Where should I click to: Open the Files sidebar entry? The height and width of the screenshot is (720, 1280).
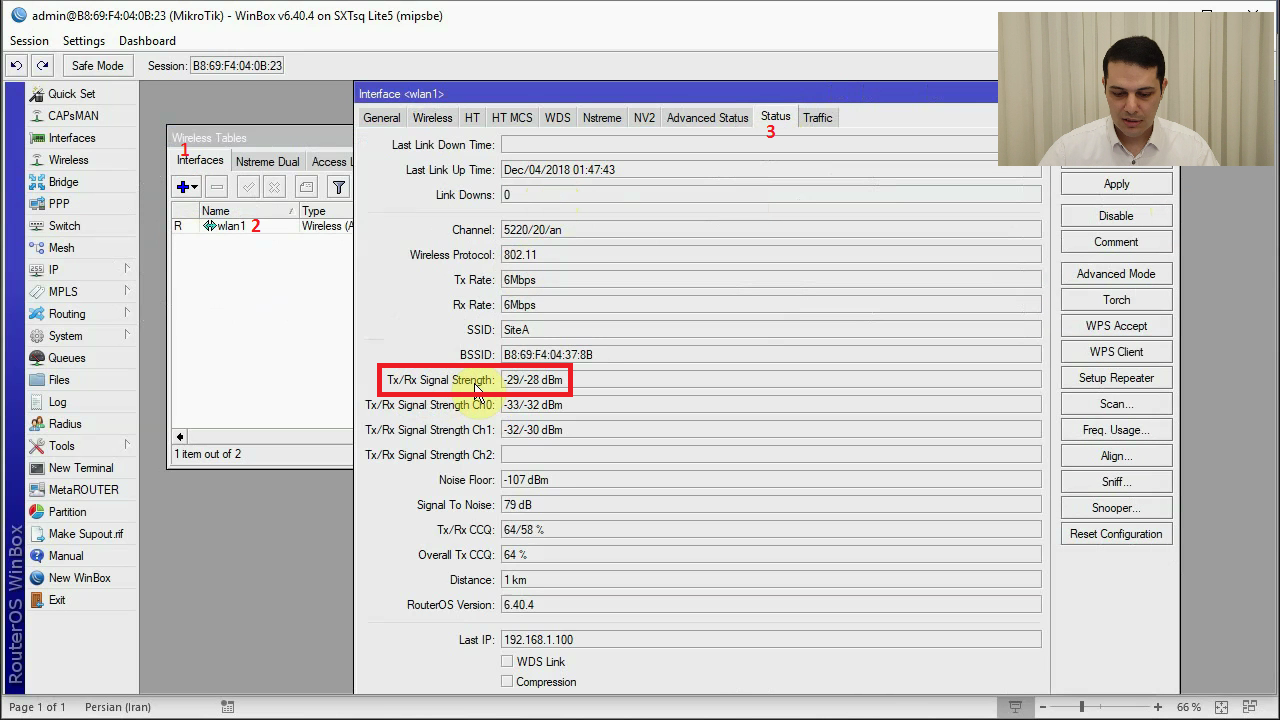point(59,380)
